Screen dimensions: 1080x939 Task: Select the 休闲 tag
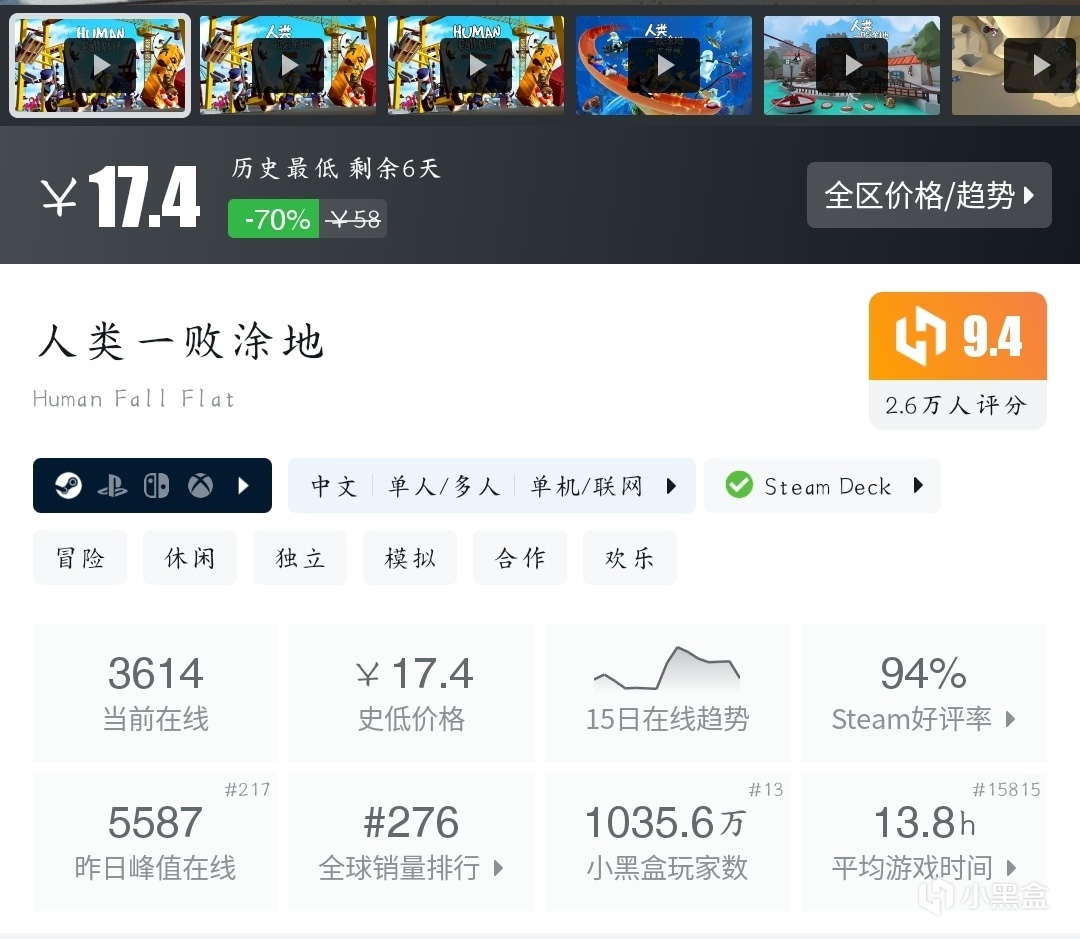[190, 557]
